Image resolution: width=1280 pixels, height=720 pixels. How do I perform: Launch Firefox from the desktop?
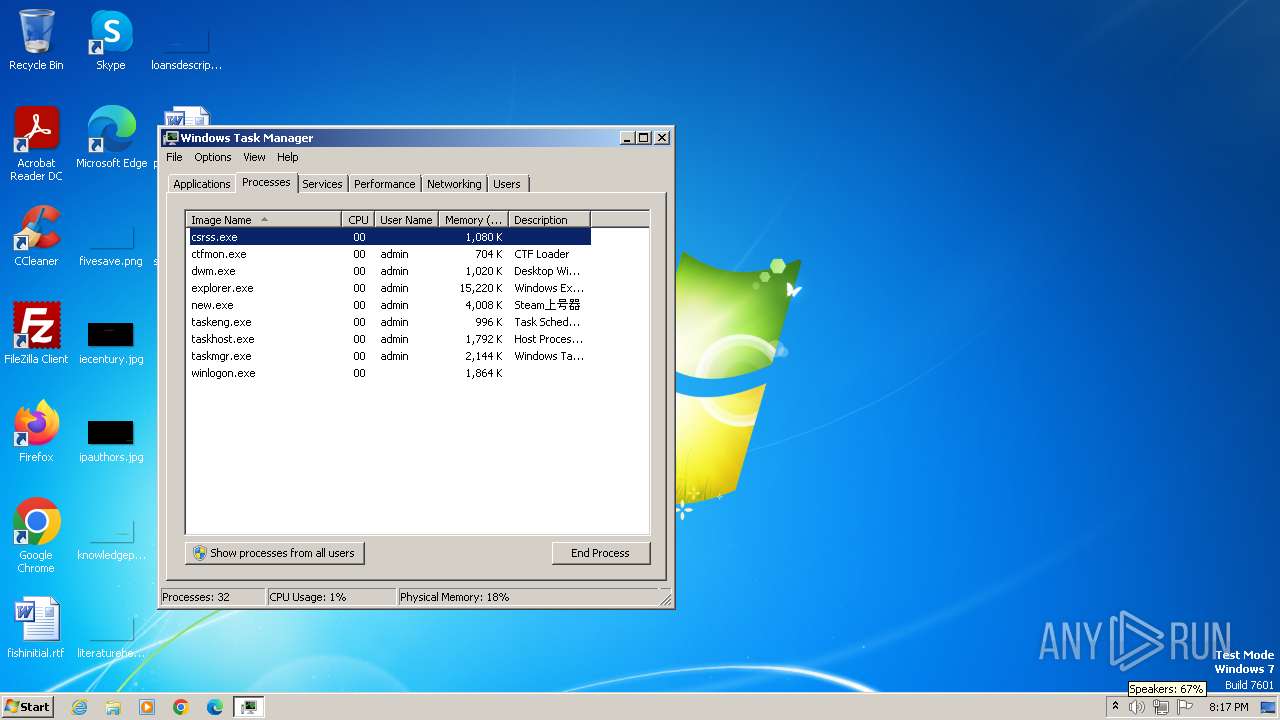click(x=36, y=432)
